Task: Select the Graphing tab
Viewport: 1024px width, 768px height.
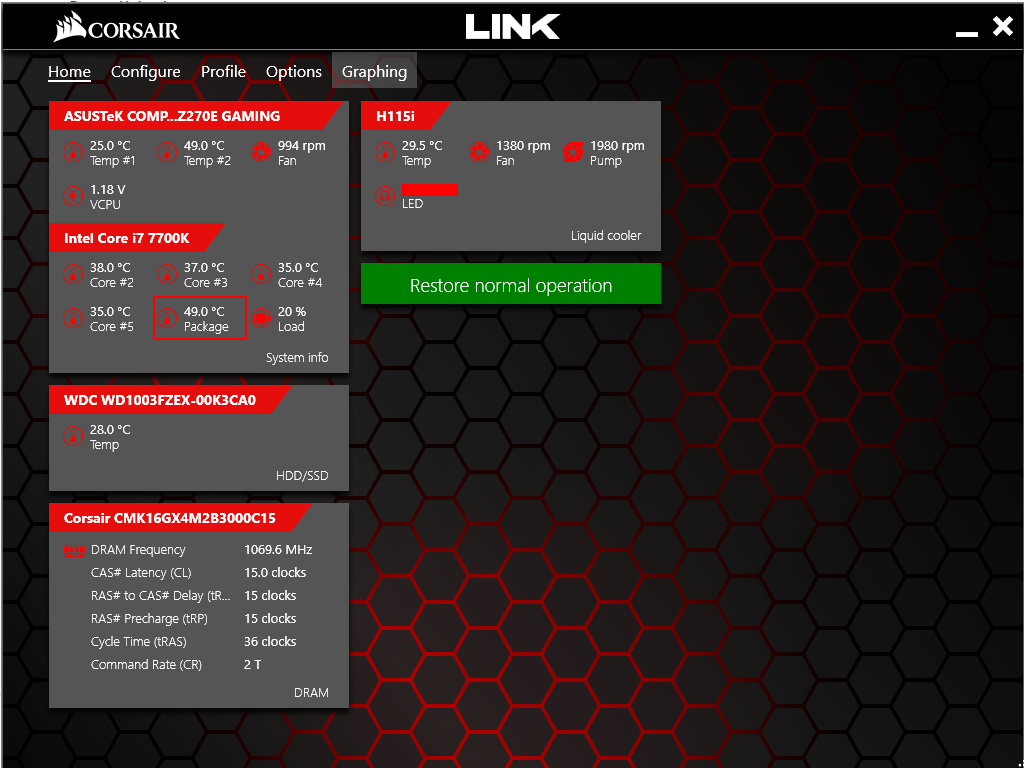Action: point(374,72)
